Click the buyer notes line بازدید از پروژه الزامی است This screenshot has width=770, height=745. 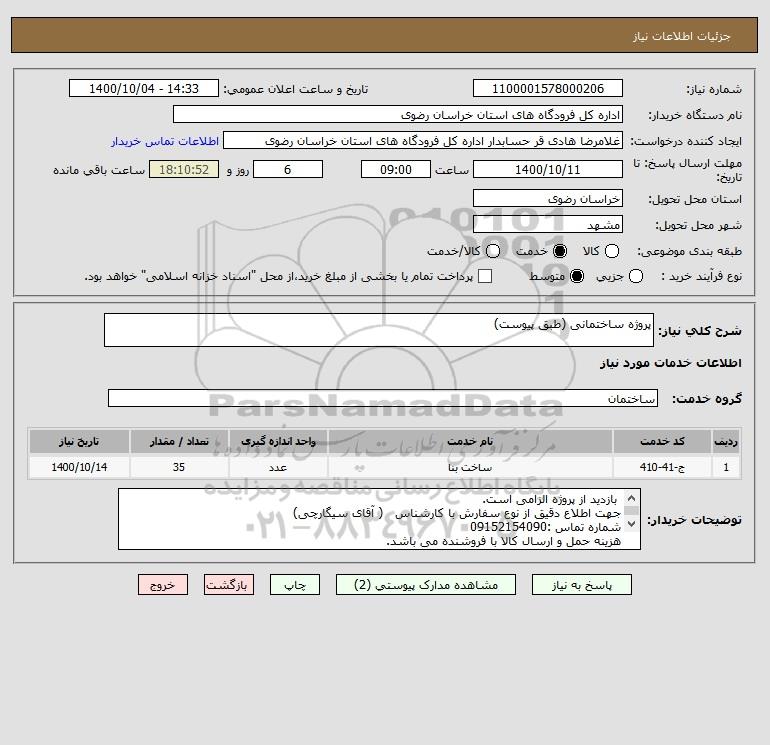point(549,500)
